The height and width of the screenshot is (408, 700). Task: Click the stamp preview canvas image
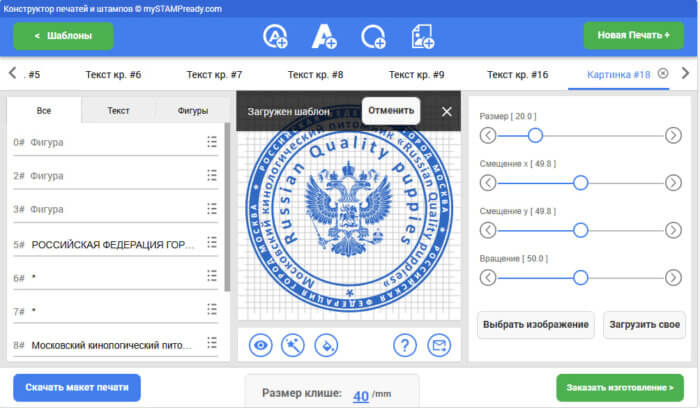coord(349,209)
